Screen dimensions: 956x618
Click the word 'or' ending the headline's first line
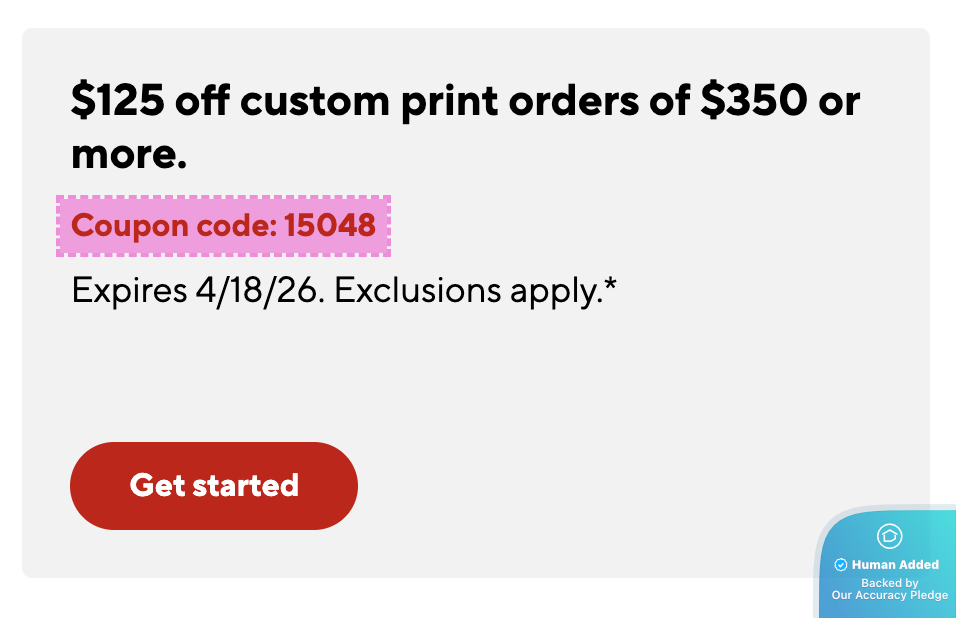[838, 103]
